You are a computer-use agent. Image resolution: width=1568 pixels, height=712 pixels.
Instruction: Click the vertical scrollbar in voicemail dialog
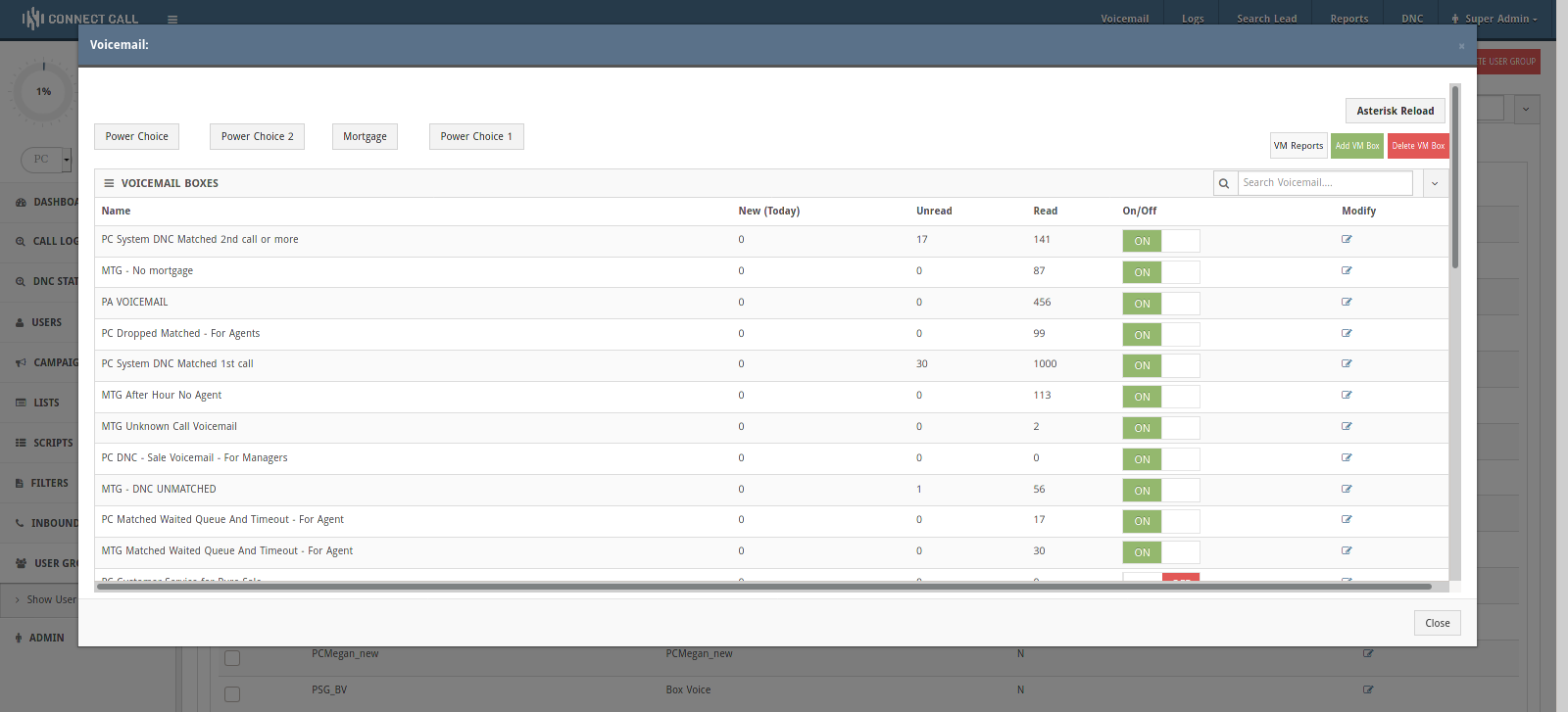pos(1455,176)
